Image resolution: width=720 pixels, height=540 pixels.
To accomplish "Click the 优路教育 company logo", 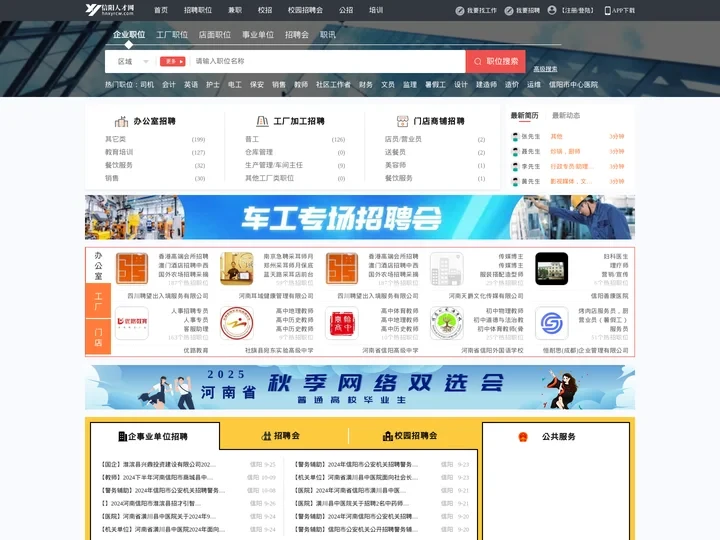I will 132,323.
